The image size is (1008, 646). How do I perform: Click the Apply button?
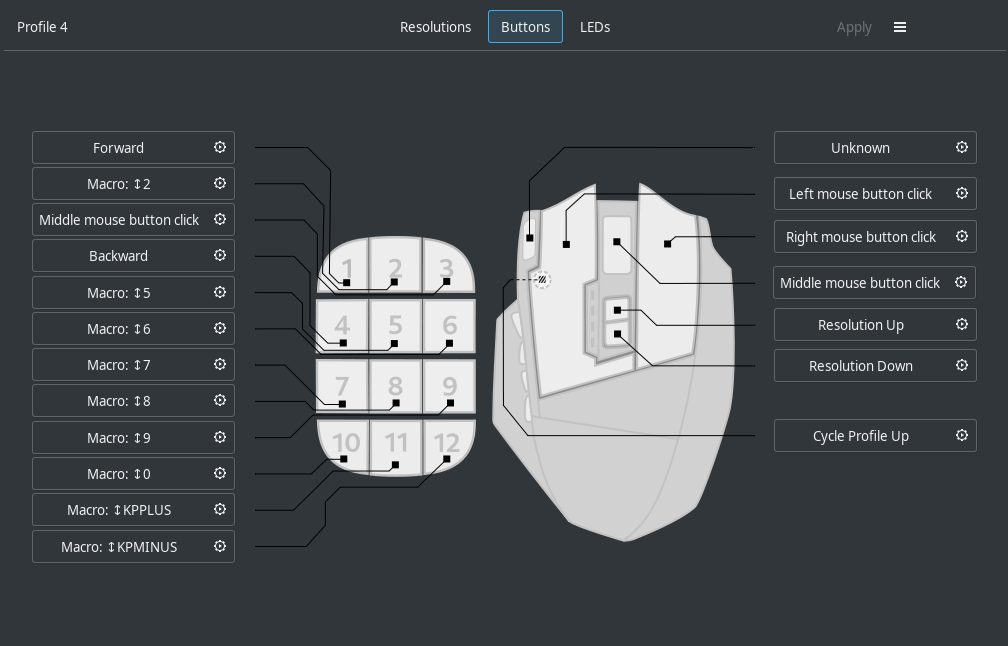(854, 27)
